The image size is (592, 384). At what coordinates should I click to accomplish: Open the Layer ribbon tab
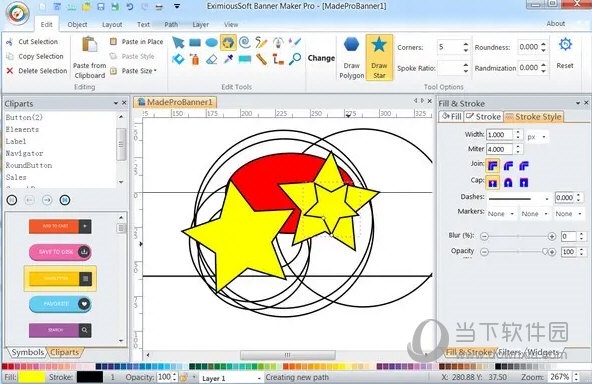pos(200,25)
